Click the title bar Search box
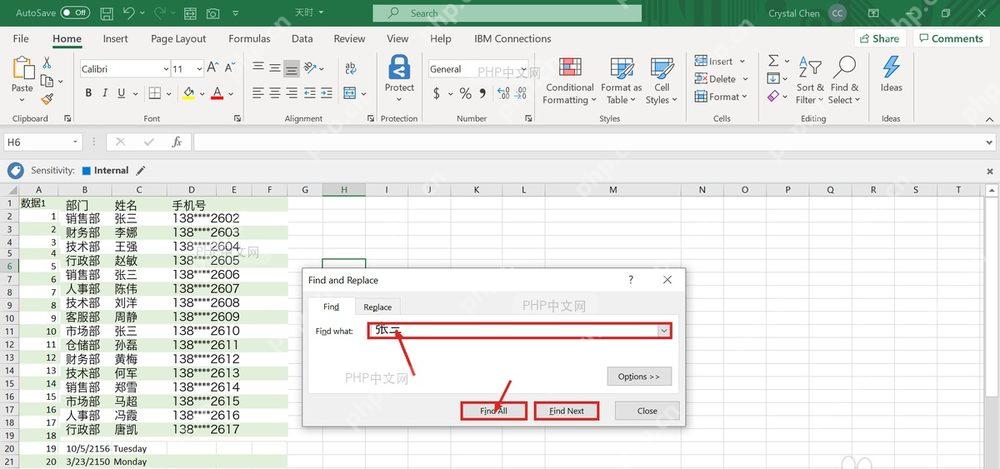Screen dimensions: 1000x469 507,13
